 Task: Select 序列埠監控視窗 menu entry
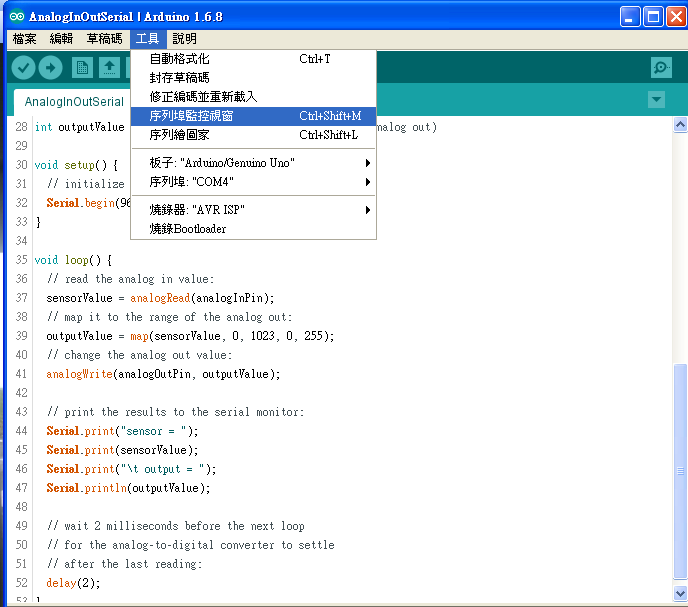tap(254, 116)
